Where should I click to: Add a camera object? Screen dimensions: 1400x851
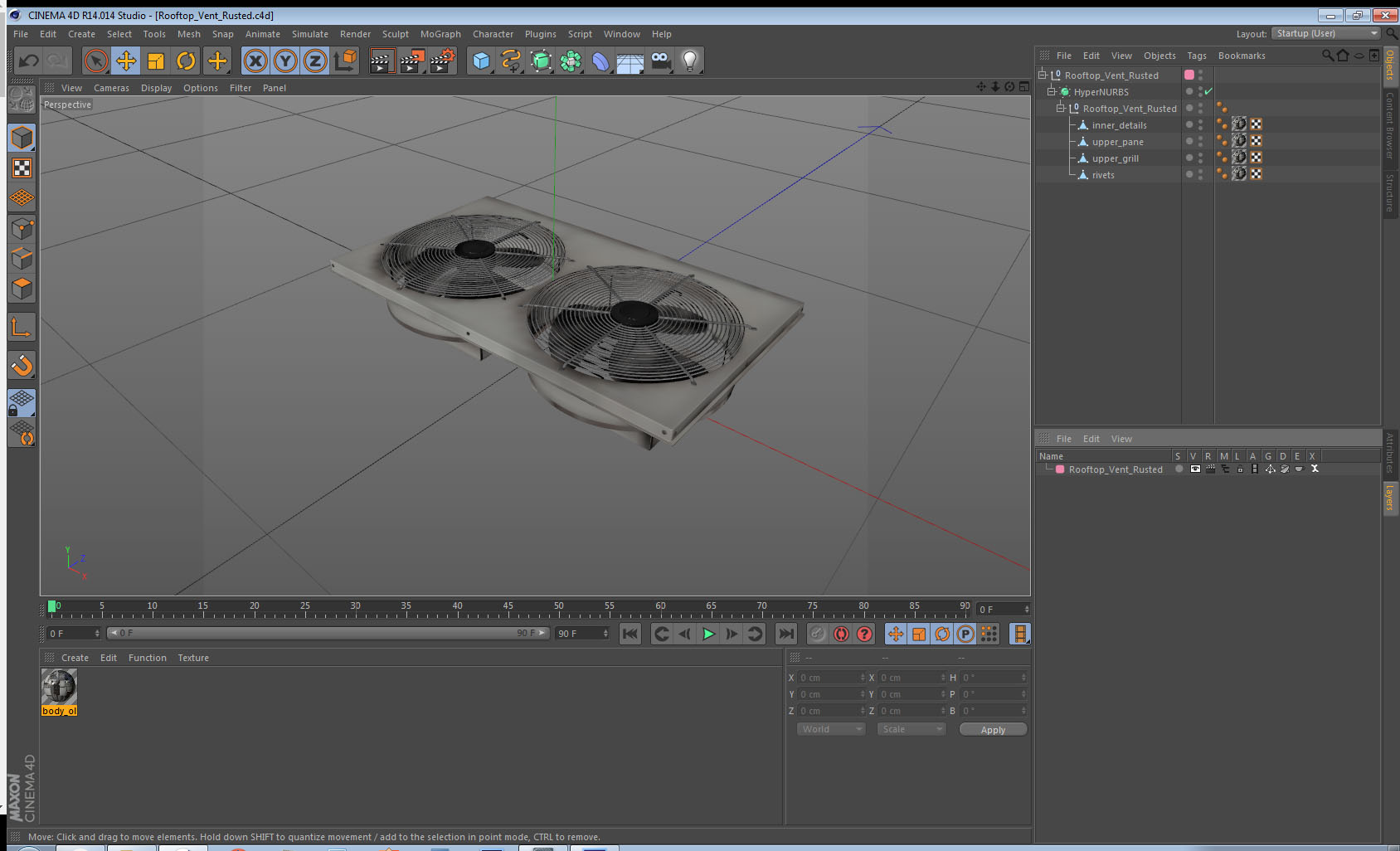pyautogui.click(x=660, y=61)
